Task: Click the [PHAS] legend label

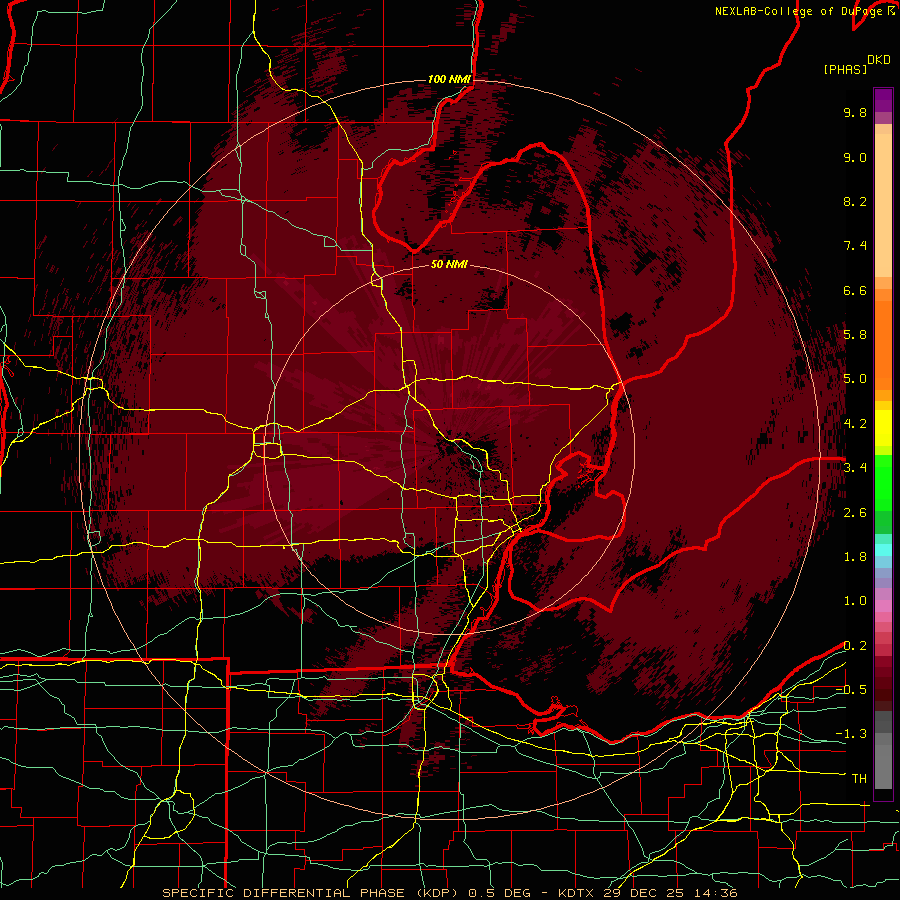Action: (x=845, y=69)
